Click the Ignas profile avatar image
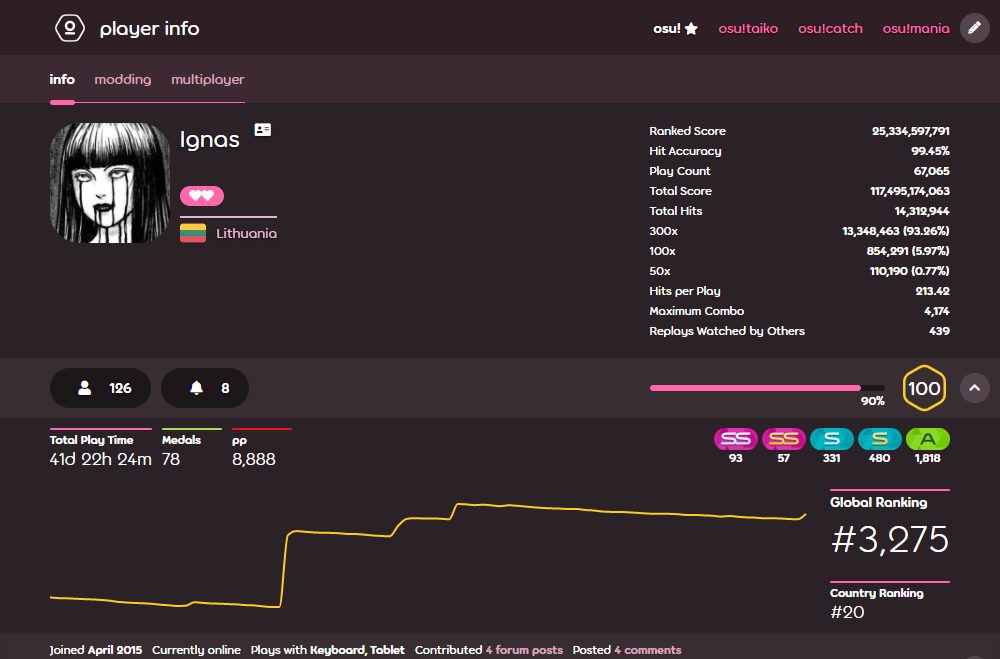The height and width of the screenshot is (659, 1000). coord(110,183)
